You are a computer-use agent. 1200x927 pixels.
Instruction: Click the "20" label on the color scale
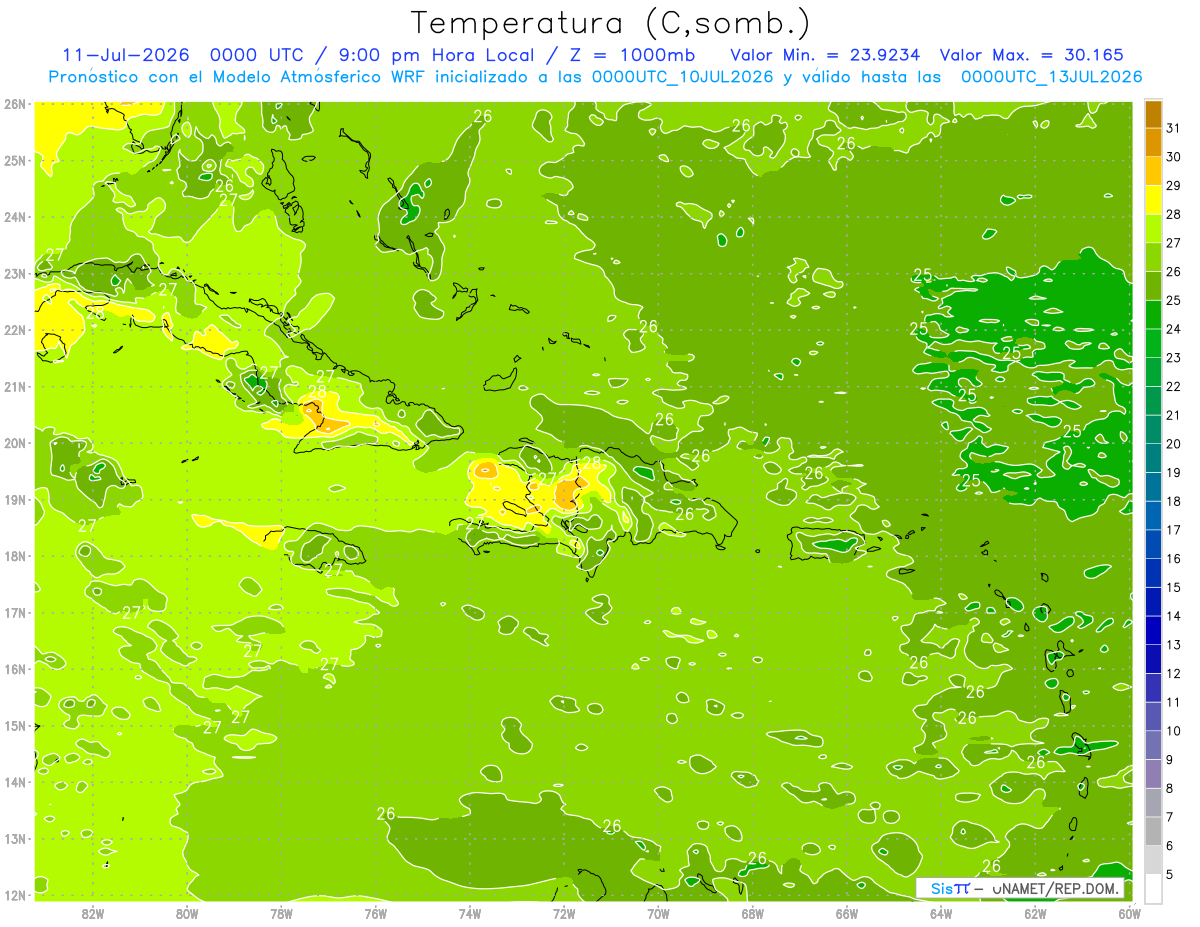tap(1174, 444)
